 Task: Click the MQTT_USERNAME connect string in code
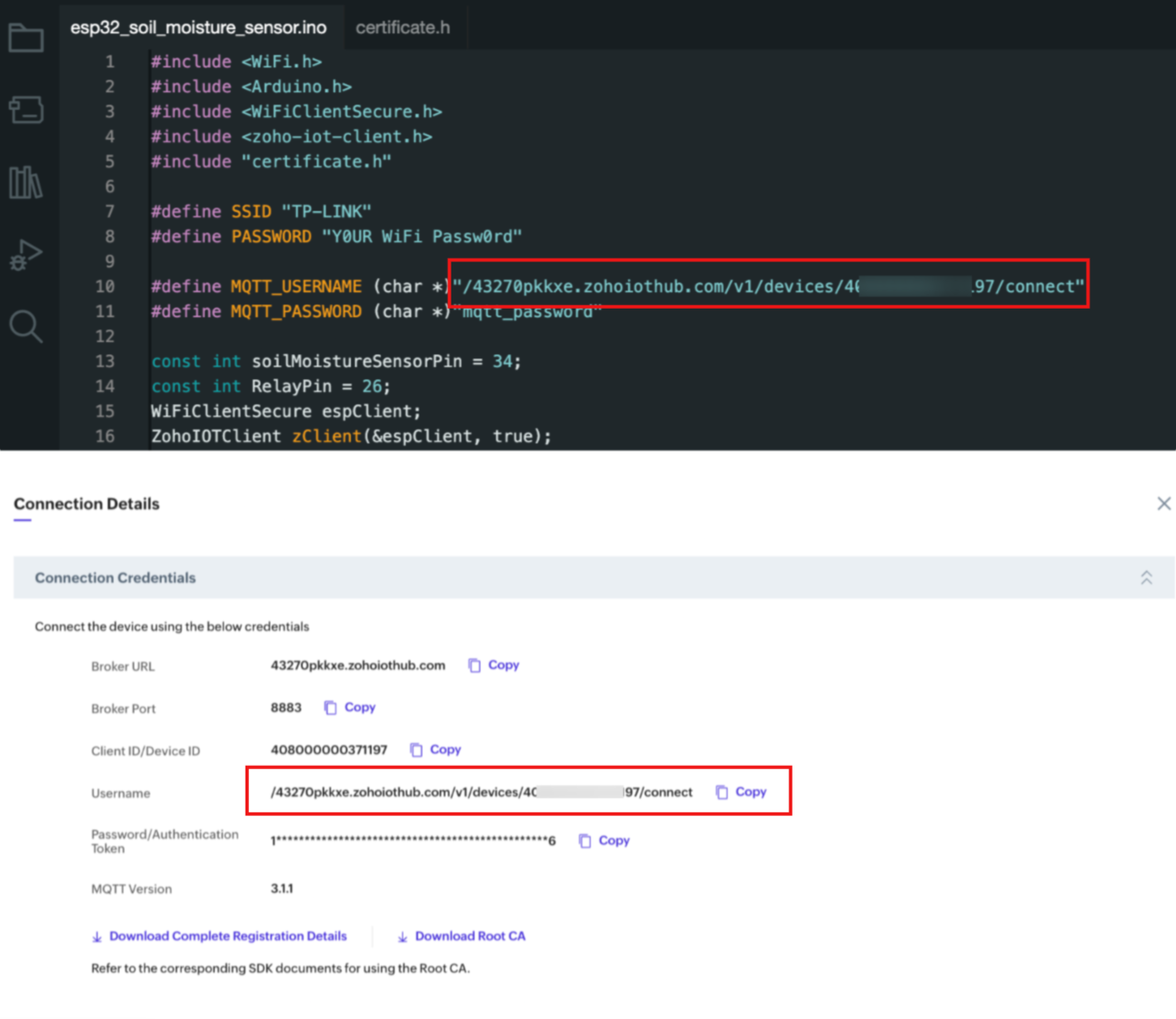pos(769,286)
